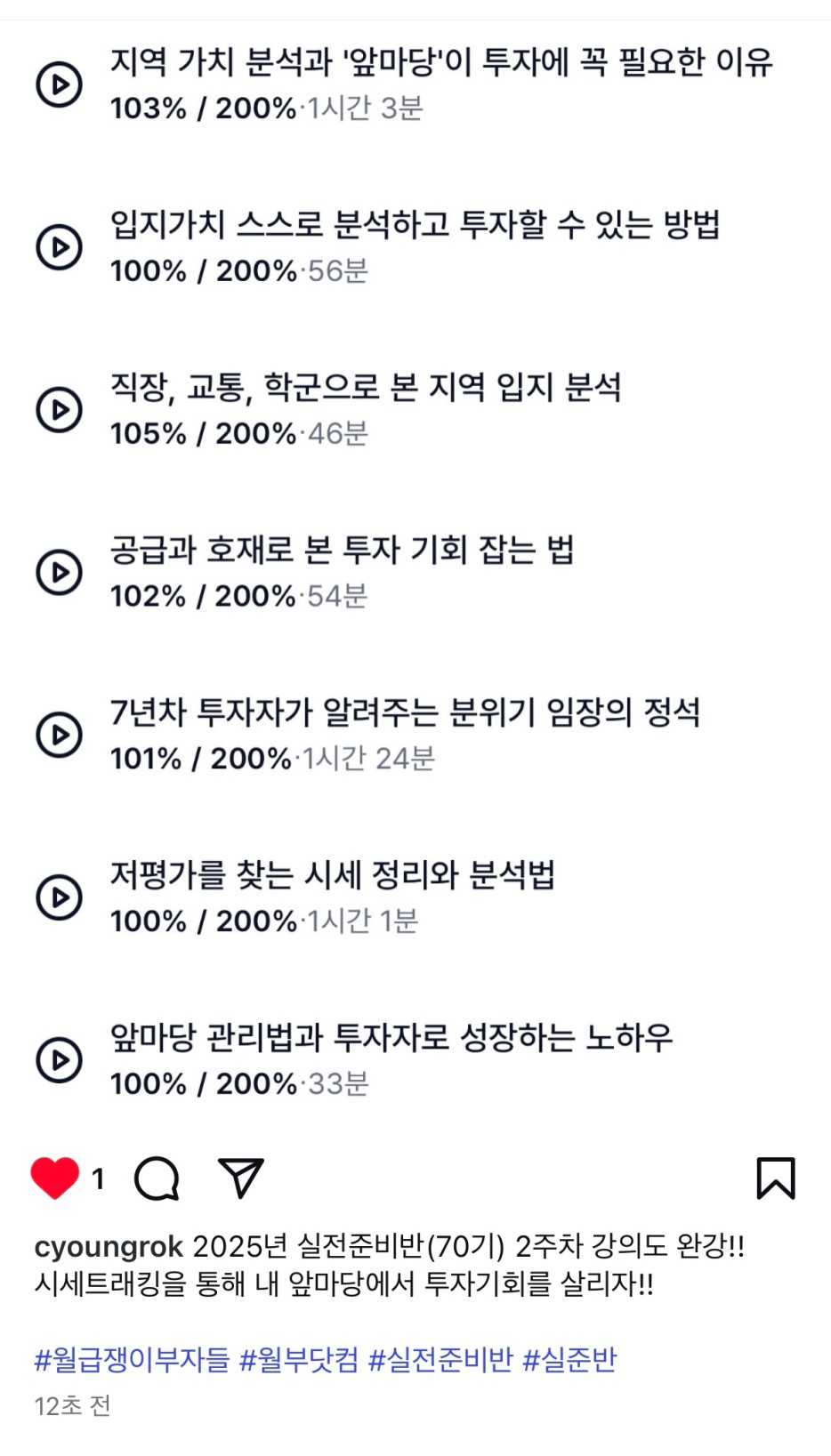This screenshot has height=1456, width=831.
Task: Play the '7년차 투자자가 알려주는' lecture icon
Action: 59,735
